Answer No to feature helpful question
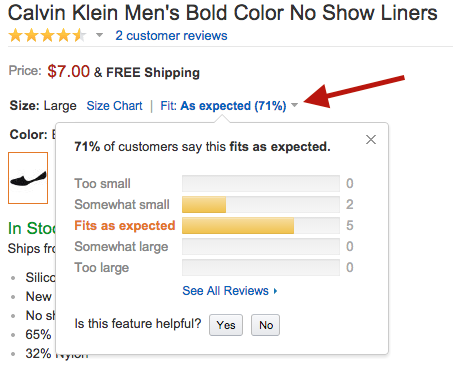 point(266,325)
